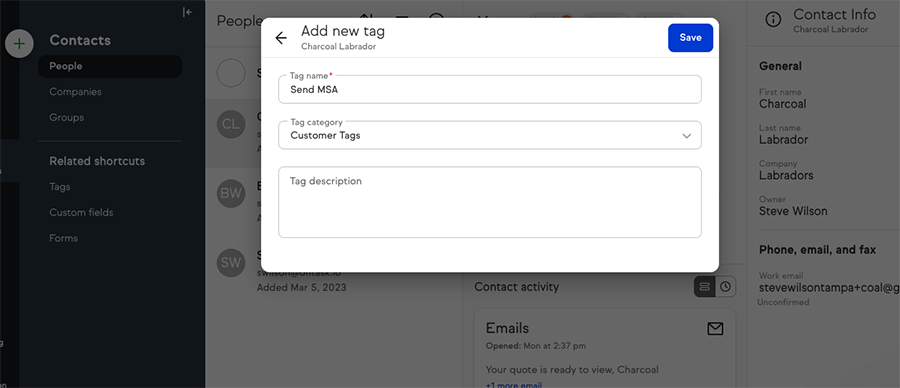Save the new tag
The height and width of the screenshot is (388, 900).
pyautogui.click(x=690, y=37)
